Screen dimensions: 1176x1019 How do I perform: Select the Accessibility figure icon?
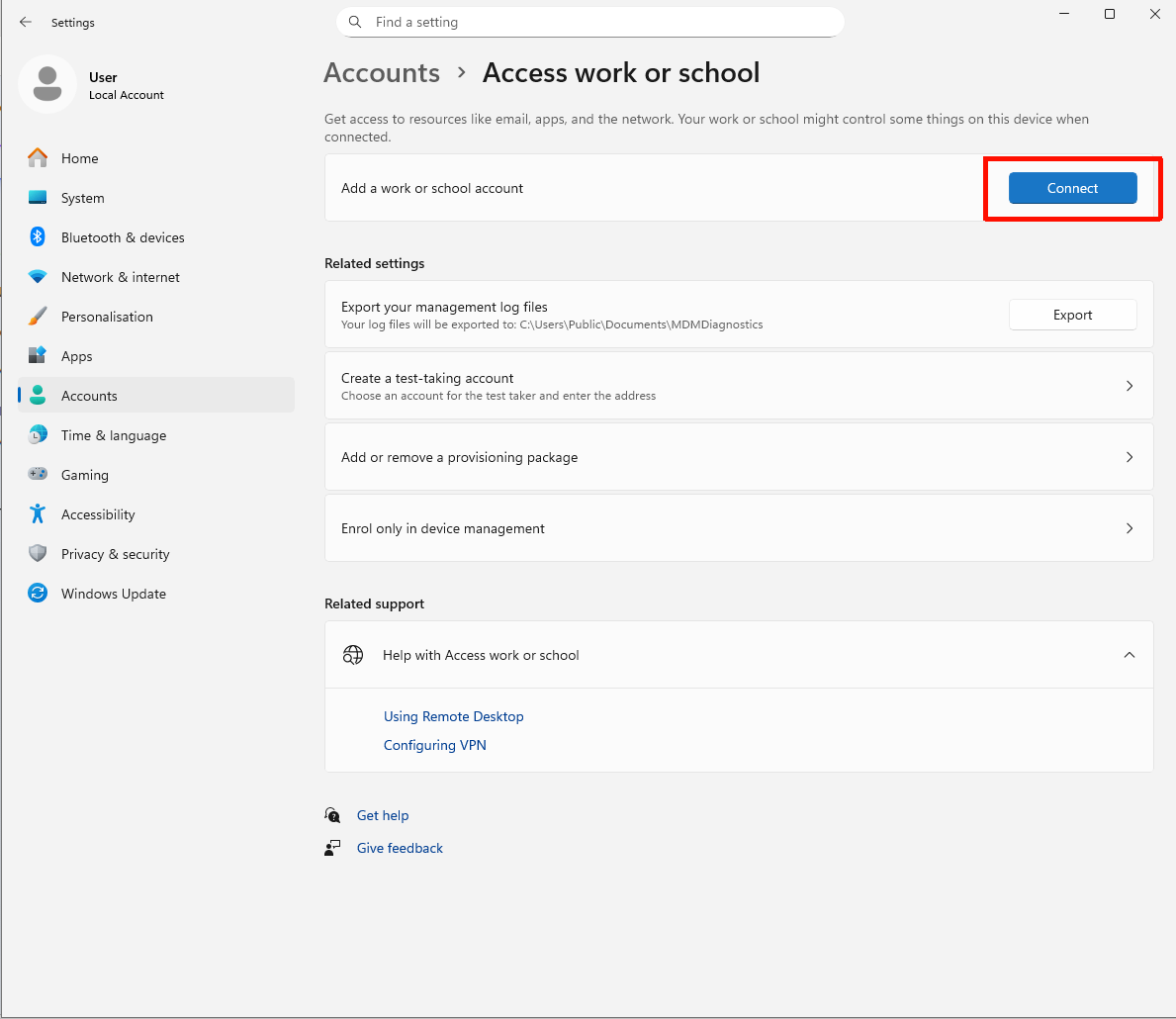coord(38,514)
